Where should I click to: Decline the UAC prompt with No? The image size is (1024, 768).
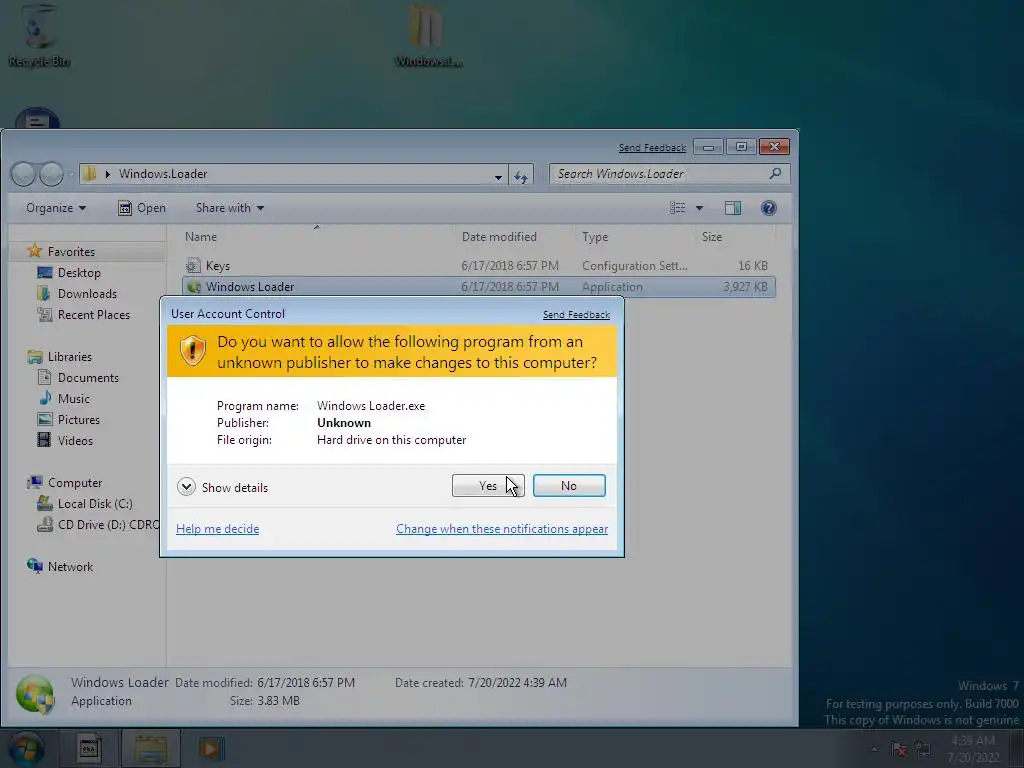[569, 485]
